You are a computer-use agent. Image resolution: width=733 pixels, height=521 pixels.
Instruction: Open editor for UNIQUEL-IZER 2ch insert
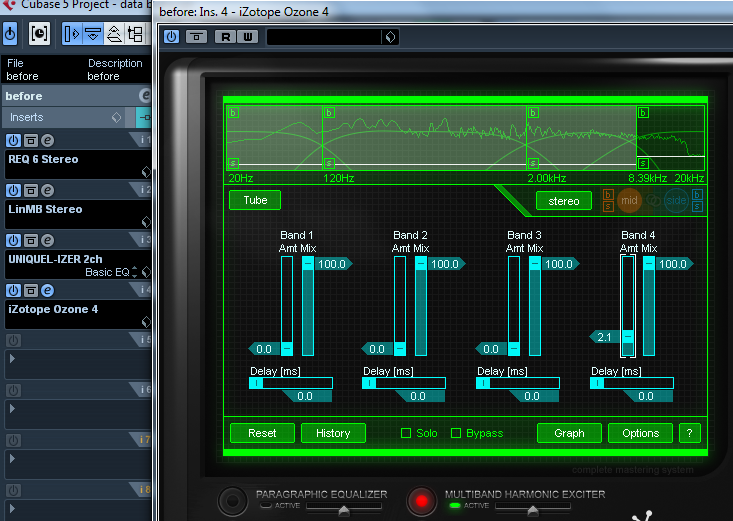[47, 240]
